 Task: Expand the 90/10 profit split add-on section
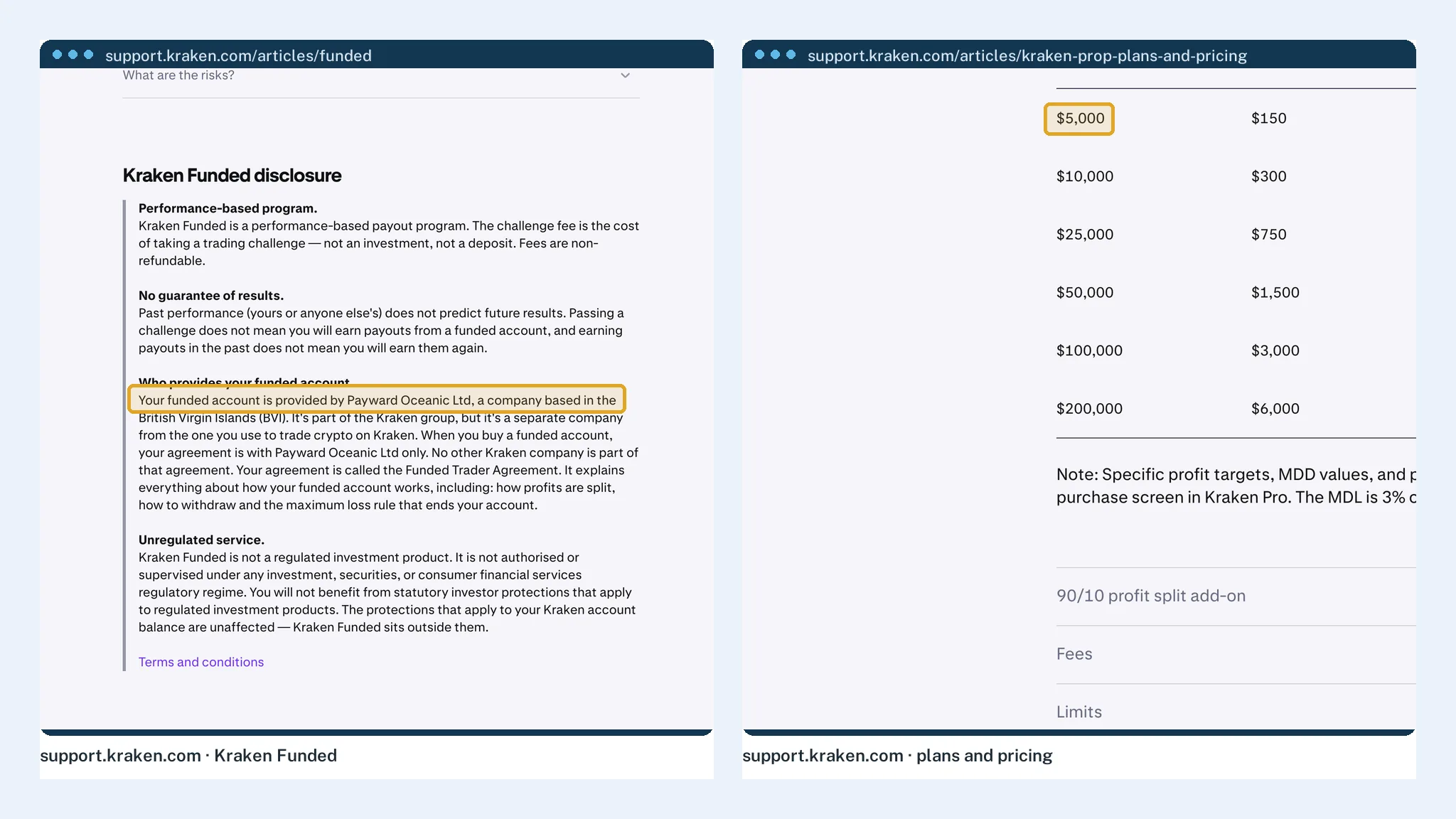click(1236, 596)
